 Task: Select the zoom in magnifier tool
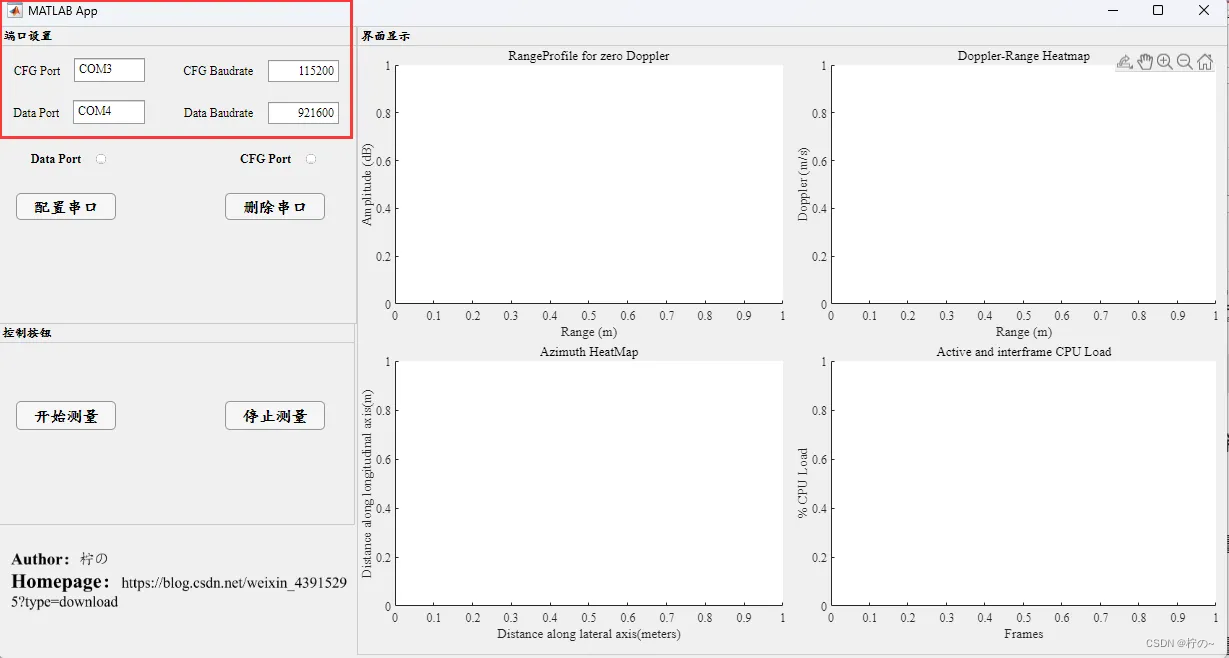click(1165, 62)
